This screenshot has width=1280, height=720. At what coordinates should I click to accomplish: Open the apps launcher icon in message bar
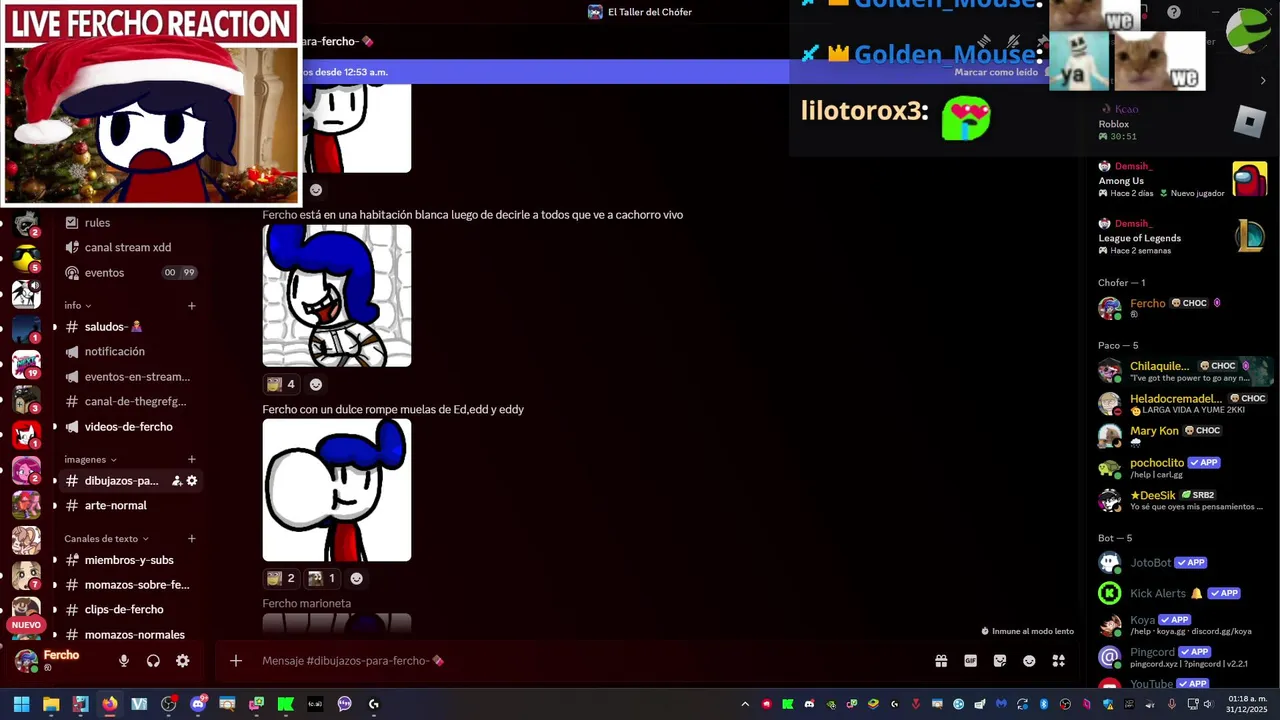coord(1058,661)
